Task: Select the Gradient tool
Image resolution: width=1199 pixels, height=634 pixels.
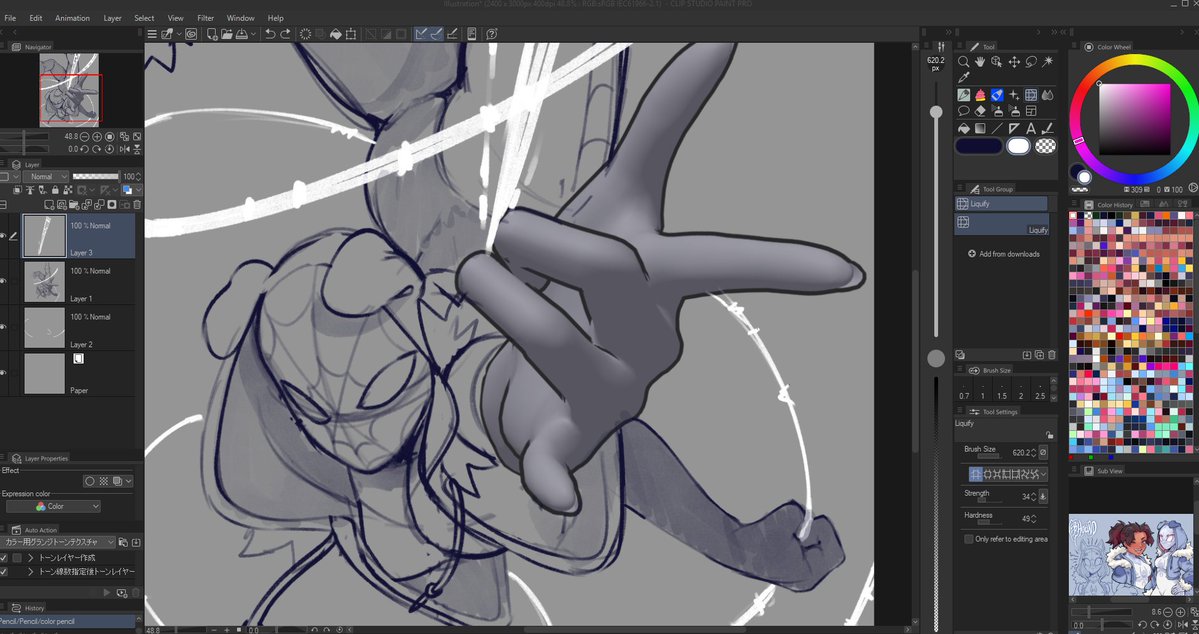Action: (980, 128)
